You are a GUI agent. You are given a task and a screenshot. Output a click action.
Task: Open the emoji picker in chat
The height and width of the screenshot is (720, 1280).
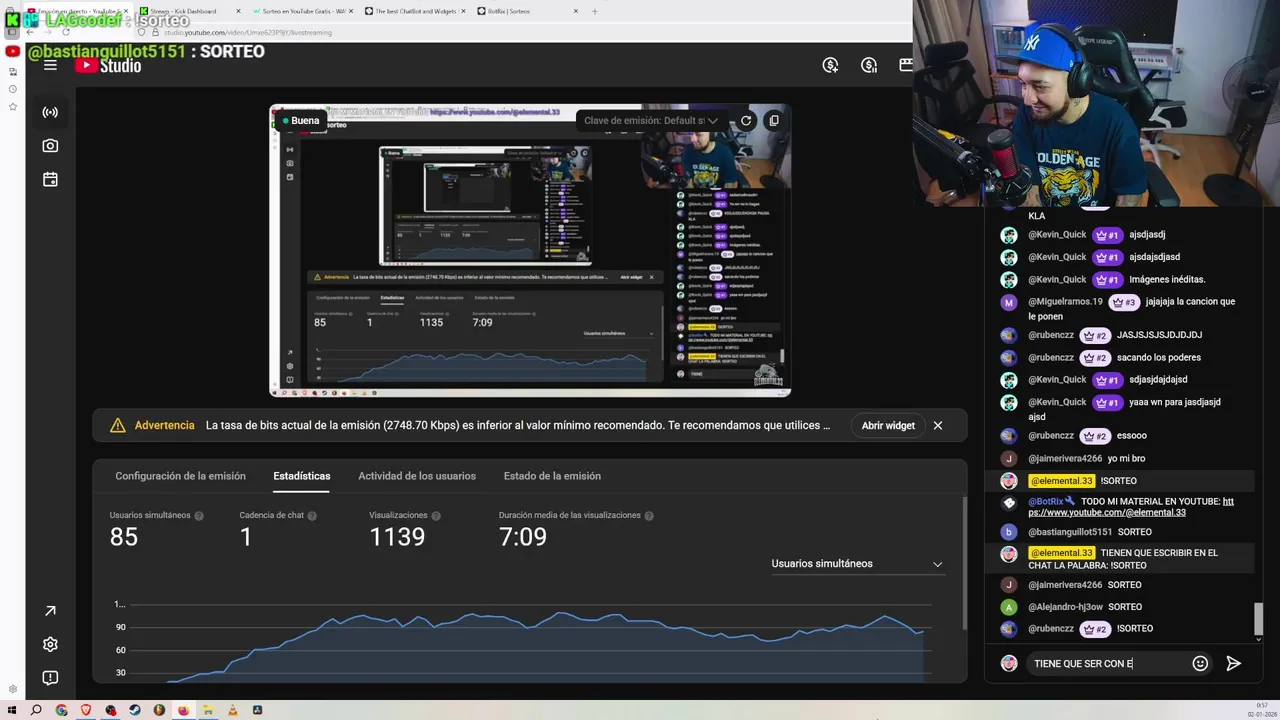tap(1200, 663)
